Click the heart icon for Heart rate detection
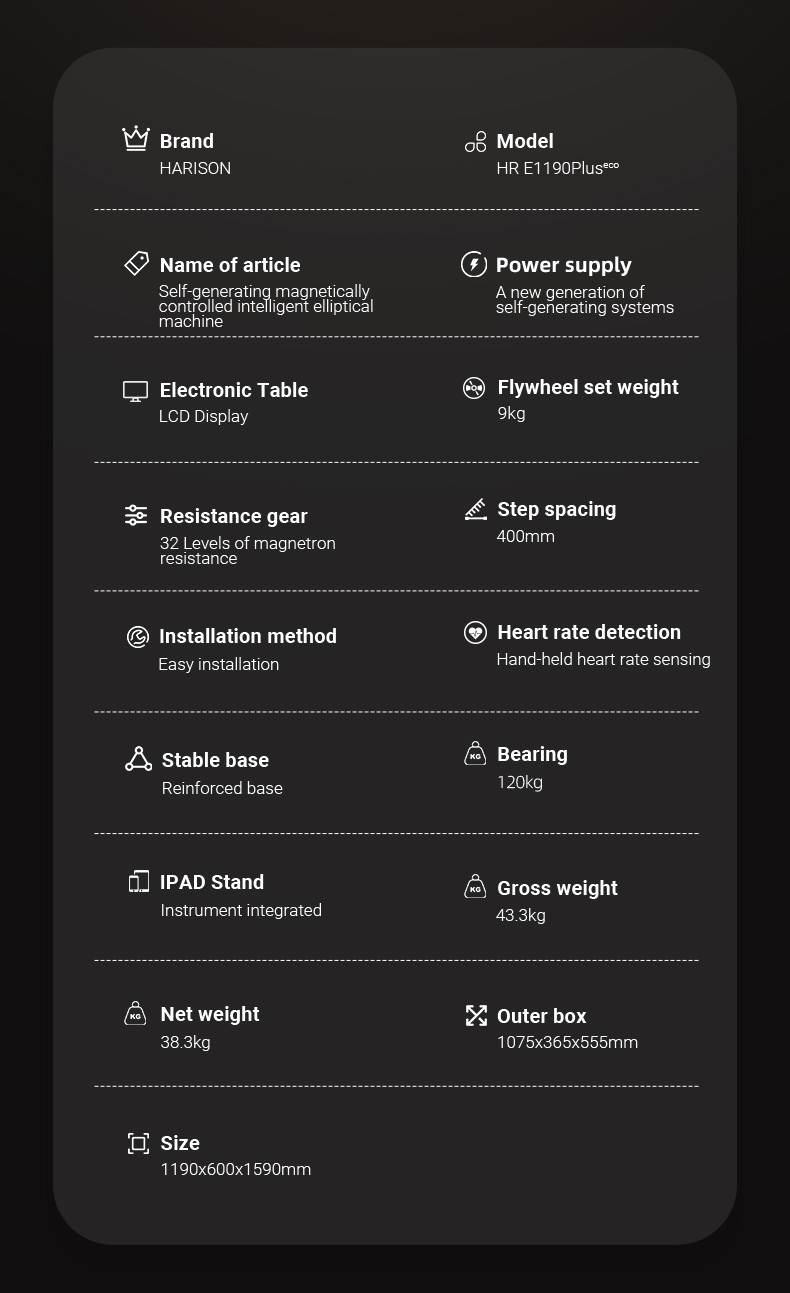 (475, 632)
